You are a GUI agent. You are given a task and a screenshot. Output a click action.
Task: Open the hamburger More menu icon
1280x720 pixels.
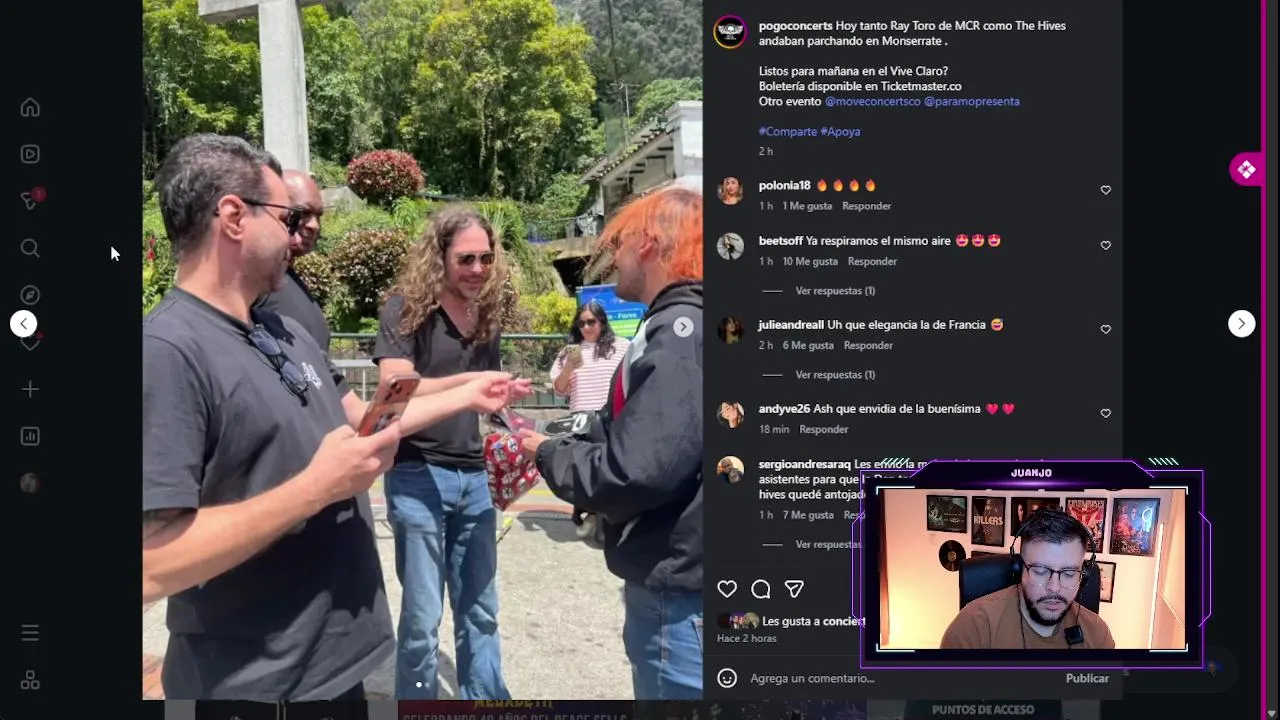coord(30,633)
